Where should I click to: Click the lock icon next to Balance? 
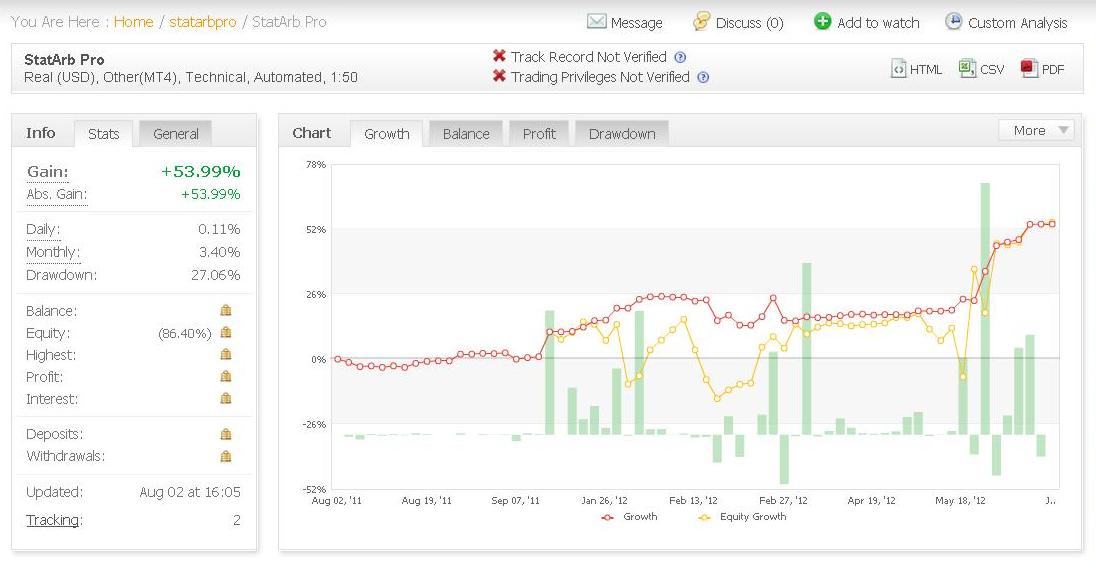coord(226,310)
